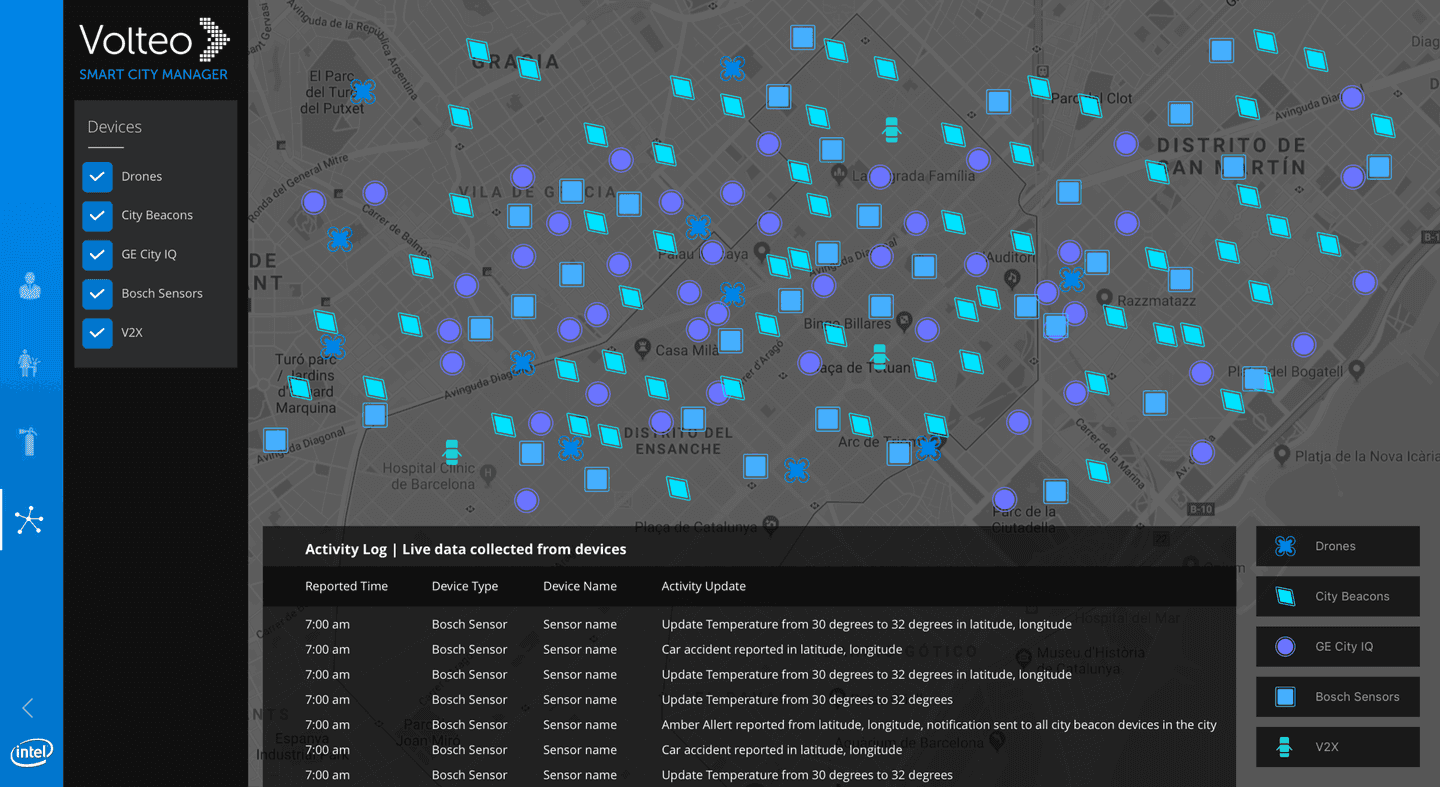1440x787 pixels.
Task: Click the Bosch sensor square above Parc de la Ciutadella
Action: click(1056, 491)
